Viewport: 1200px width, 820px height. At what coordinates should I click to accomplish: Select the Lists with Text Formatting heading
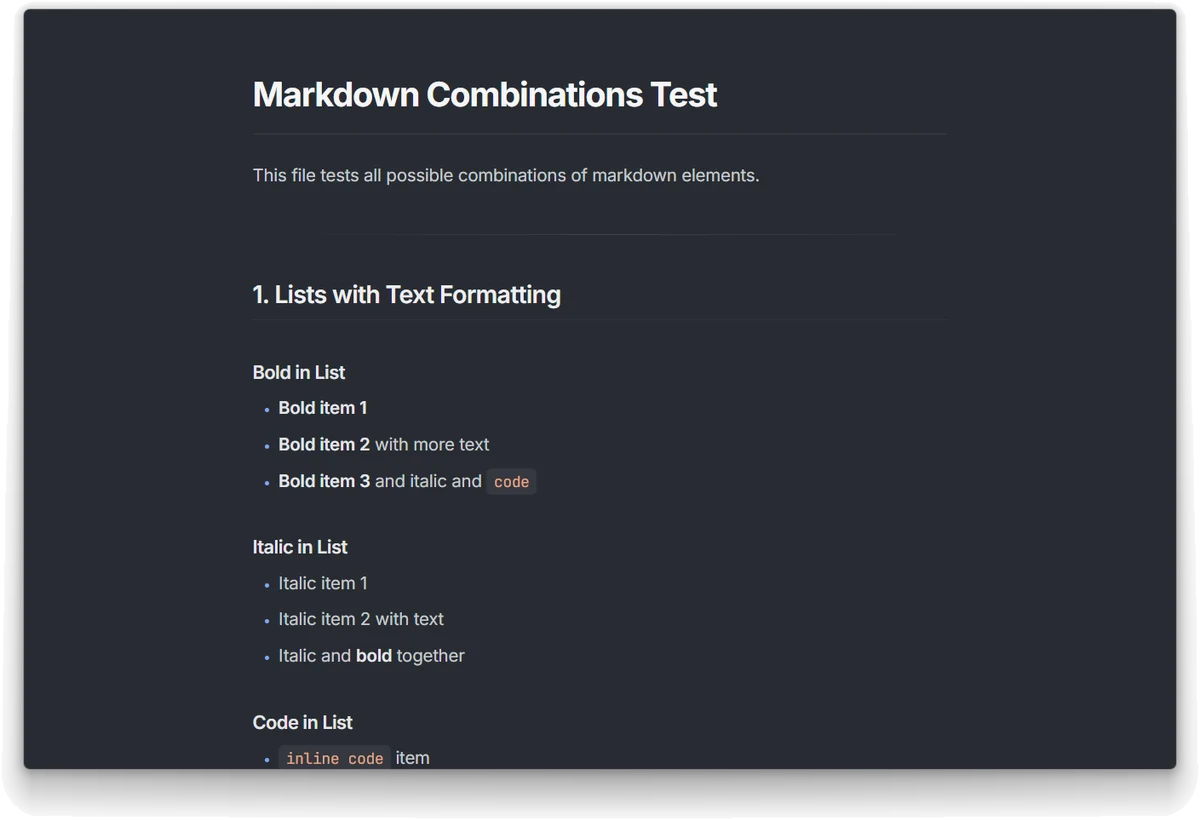(x=407, y=295)
